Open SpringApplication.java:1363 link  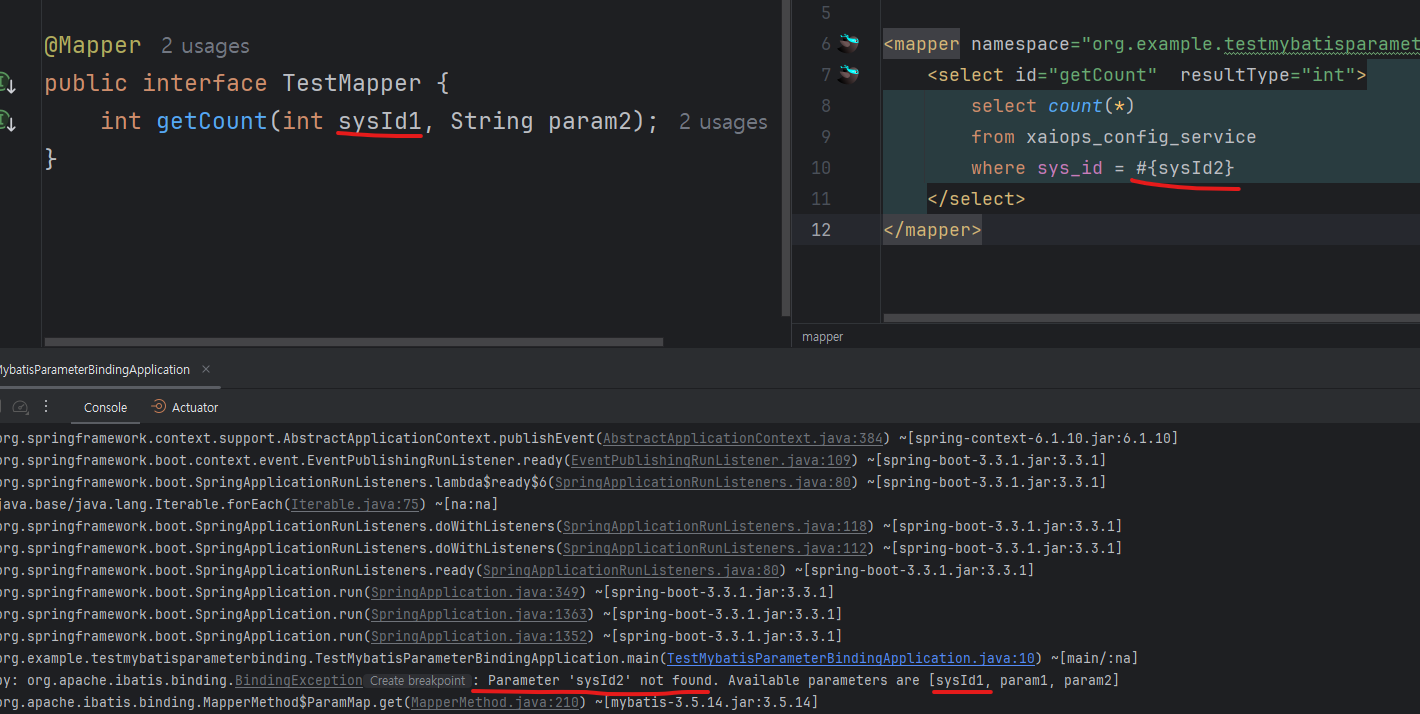click(x=477, y=614)
